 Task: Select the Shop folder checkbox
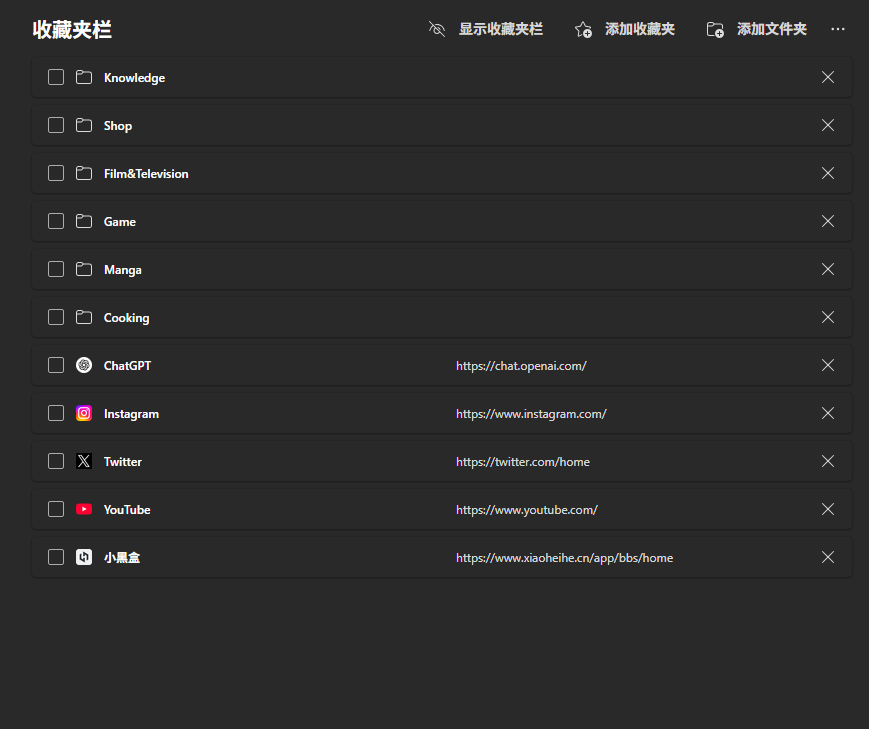56,125
